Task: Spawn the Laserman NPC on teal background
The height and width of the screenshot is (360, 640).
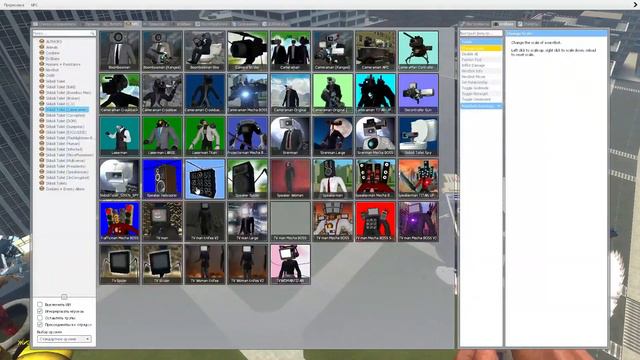Action: pyautogui.click(x=120, y=136)
